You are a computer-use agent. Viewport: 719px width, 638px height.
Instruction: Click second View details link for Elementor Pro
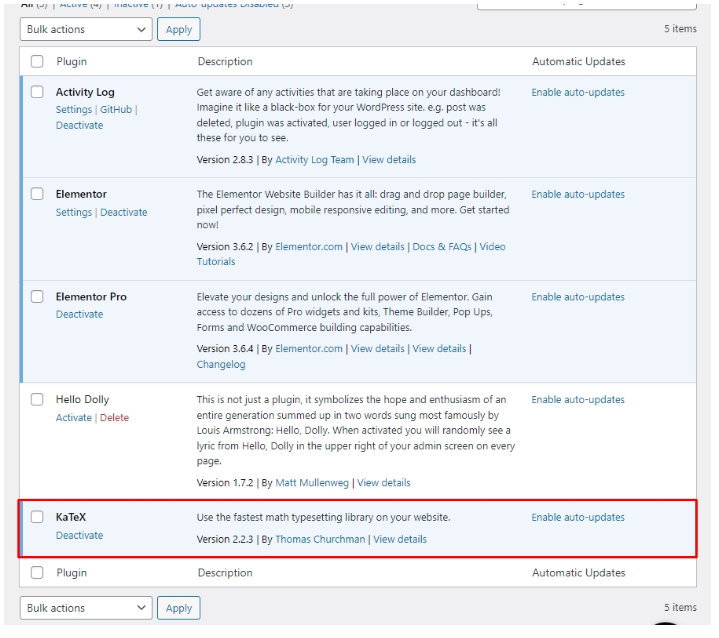click(x=439, y=349)
